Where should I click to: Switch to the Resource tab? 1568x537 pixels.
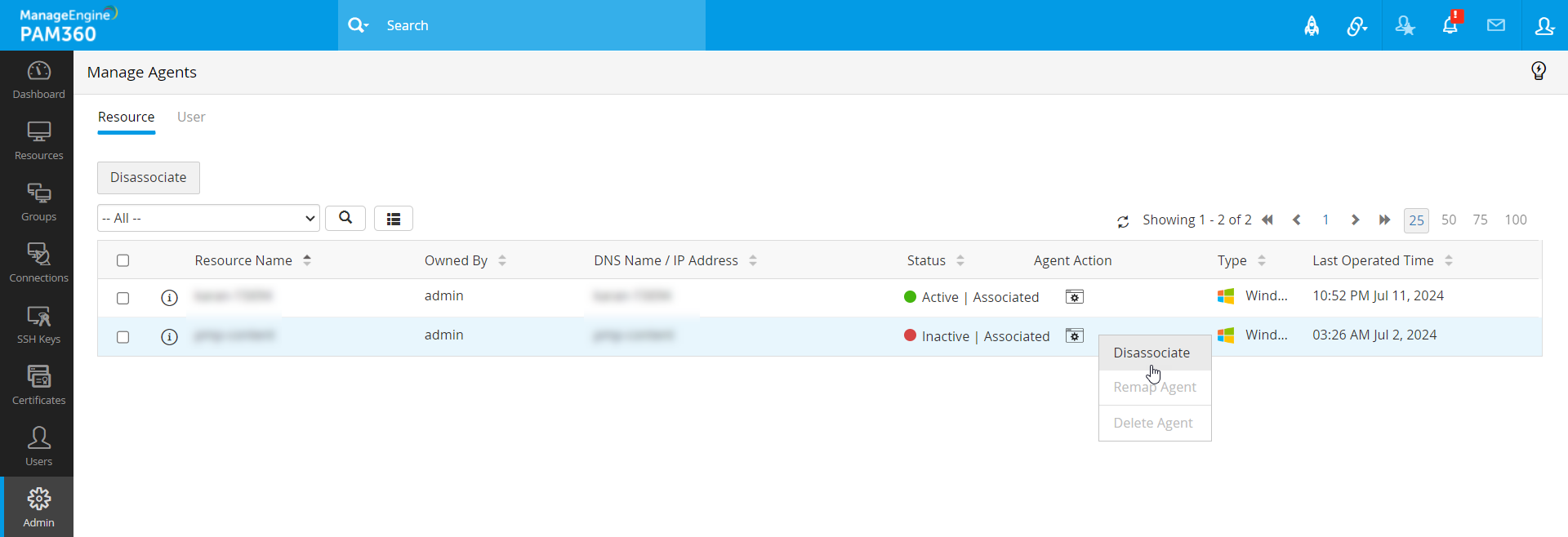tap(127, 118)
